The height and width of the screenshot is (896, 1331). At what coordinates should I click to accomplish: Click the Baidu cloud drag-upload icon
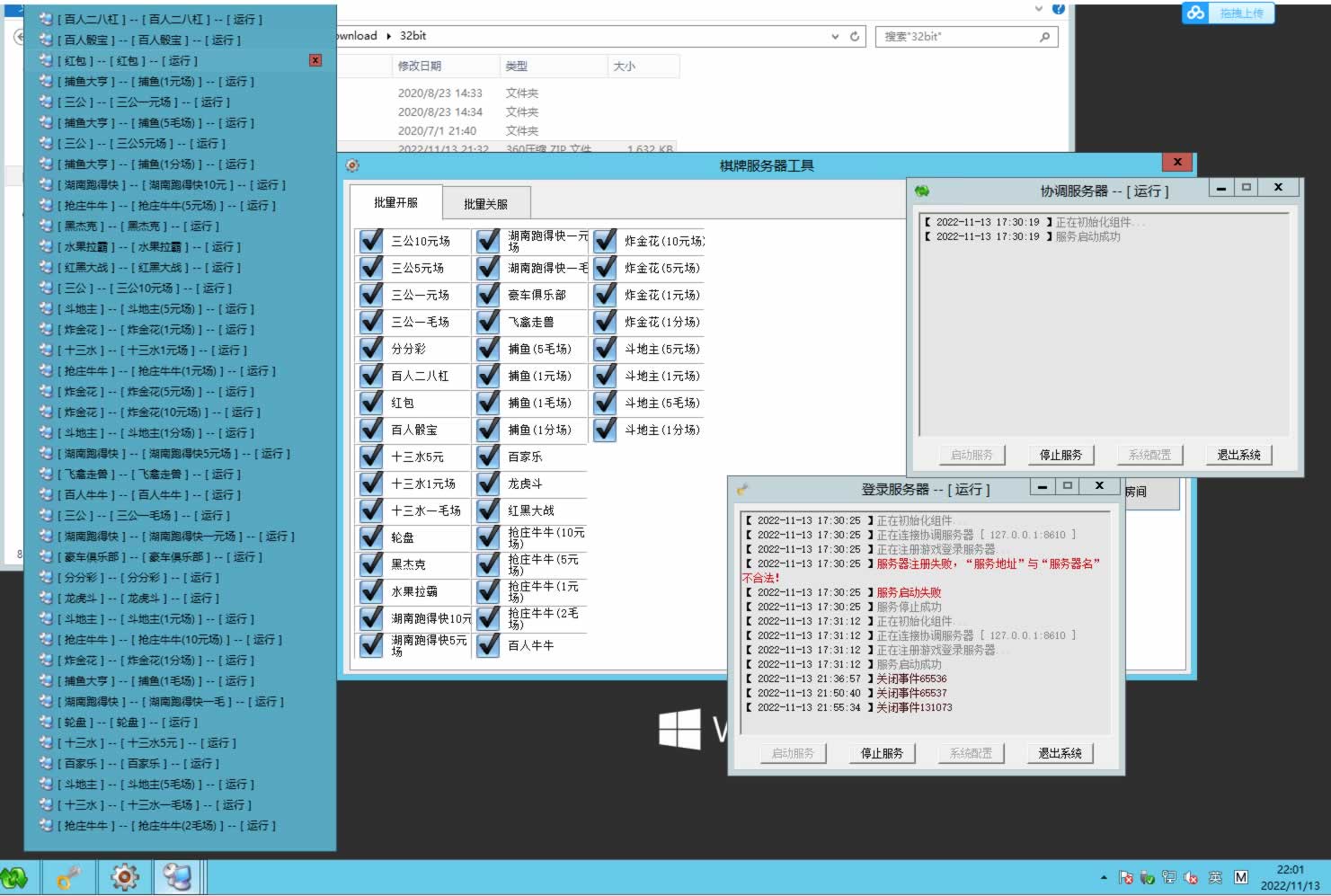pos(1195,13)
